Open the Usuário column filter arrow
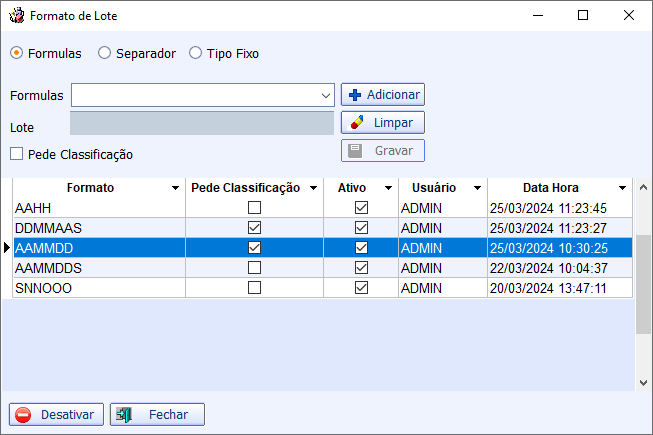The image size is (653, 435). pos(478,188)
